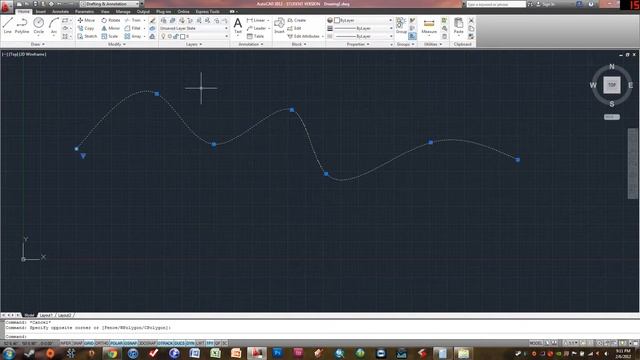This screenshot has width=640, height=360.
Task: Open Photoshop from the taskbar
Action: [278, 353]
